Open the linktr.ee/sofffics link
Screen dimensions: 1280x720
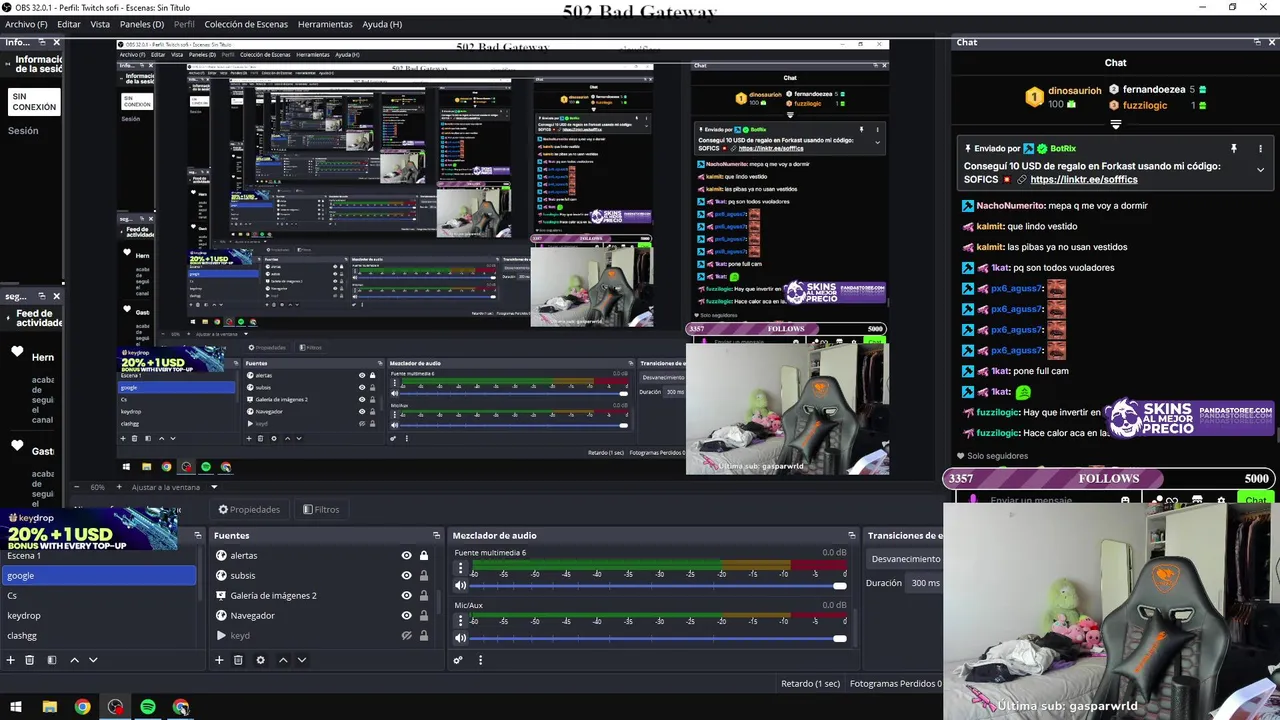tap(1084, 180)
